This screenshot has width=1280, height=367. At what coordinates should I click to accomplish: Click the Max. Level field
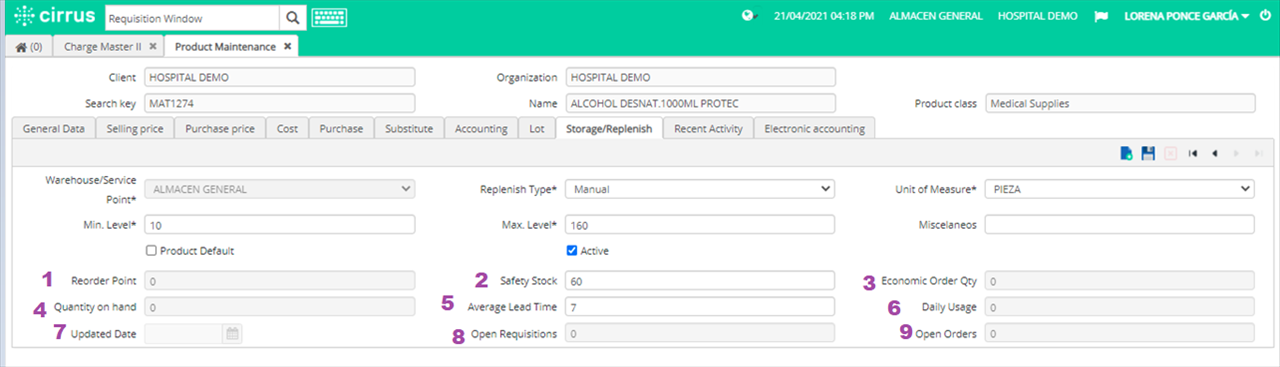(x=699, y=225)
